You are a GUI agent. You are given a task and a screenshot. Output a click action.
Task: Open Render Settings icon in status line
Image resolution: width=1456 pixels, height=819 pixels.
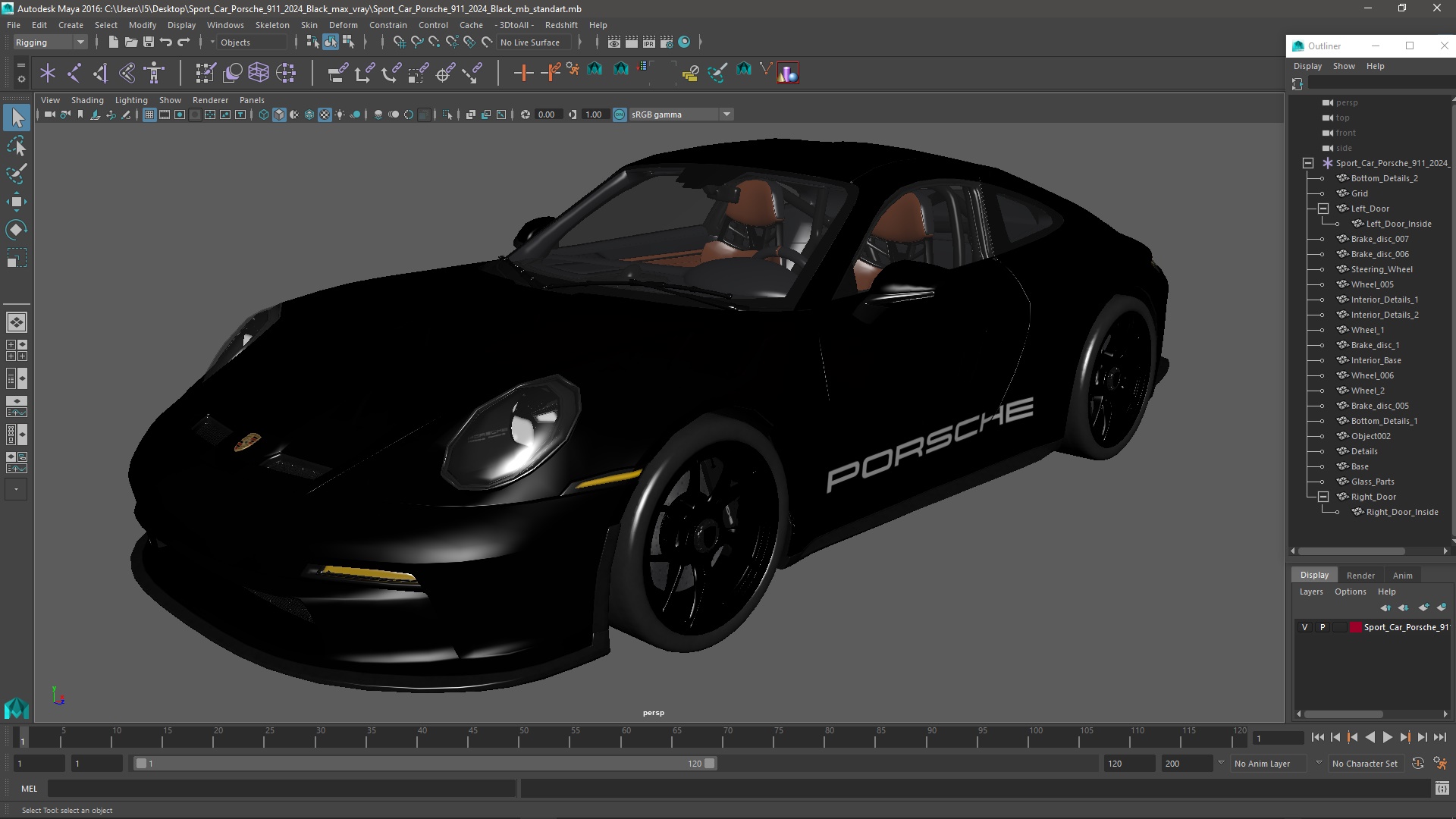pyautogui.click(x=667, y=42)
